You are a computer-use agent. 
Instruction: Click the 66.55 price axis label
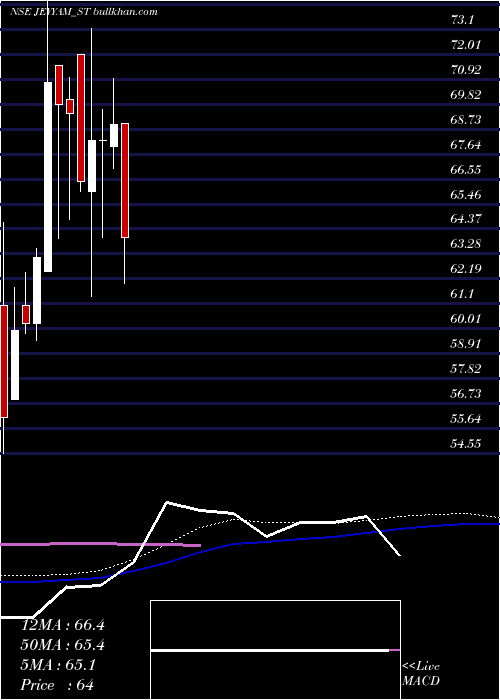[x=466, y=170]
